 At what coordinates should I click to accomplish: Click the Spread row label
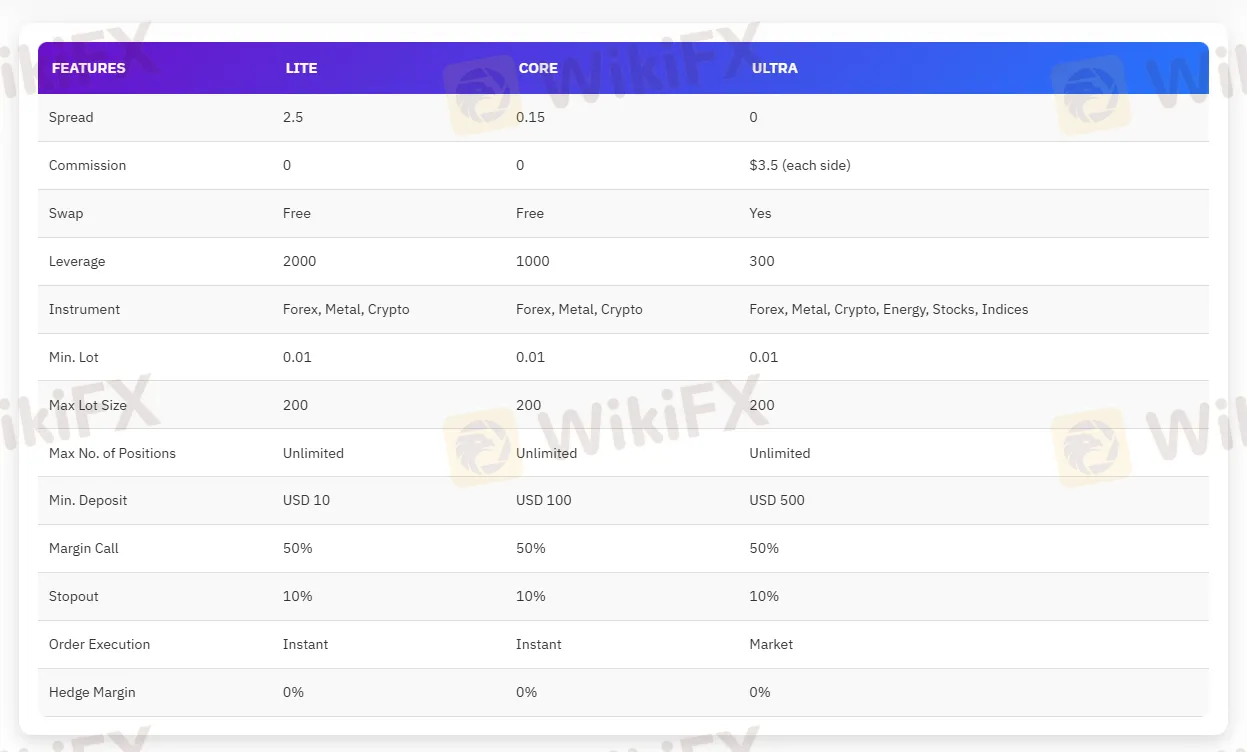(x=71, y=117)
